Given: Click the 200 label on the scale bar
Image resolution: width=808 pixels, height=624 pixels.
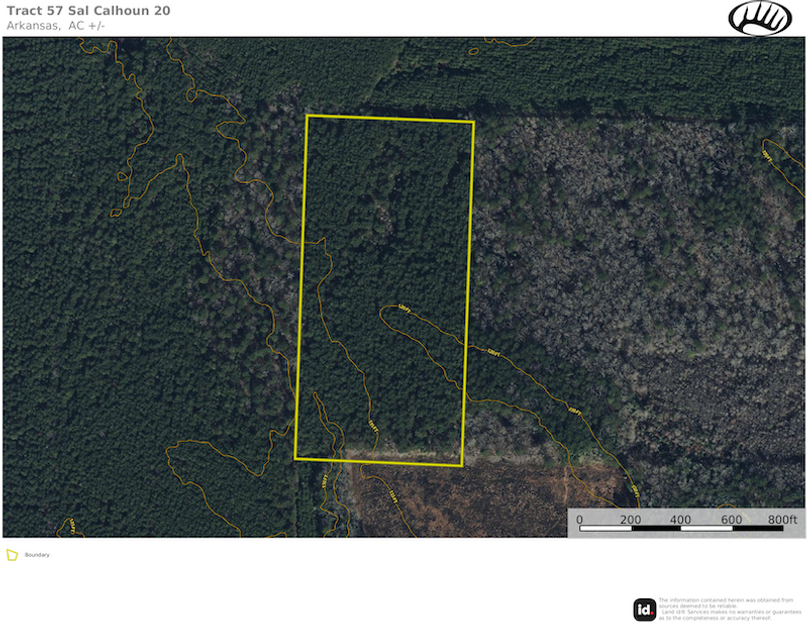Looking at the screenshot, I should click(x=630, y=519).
